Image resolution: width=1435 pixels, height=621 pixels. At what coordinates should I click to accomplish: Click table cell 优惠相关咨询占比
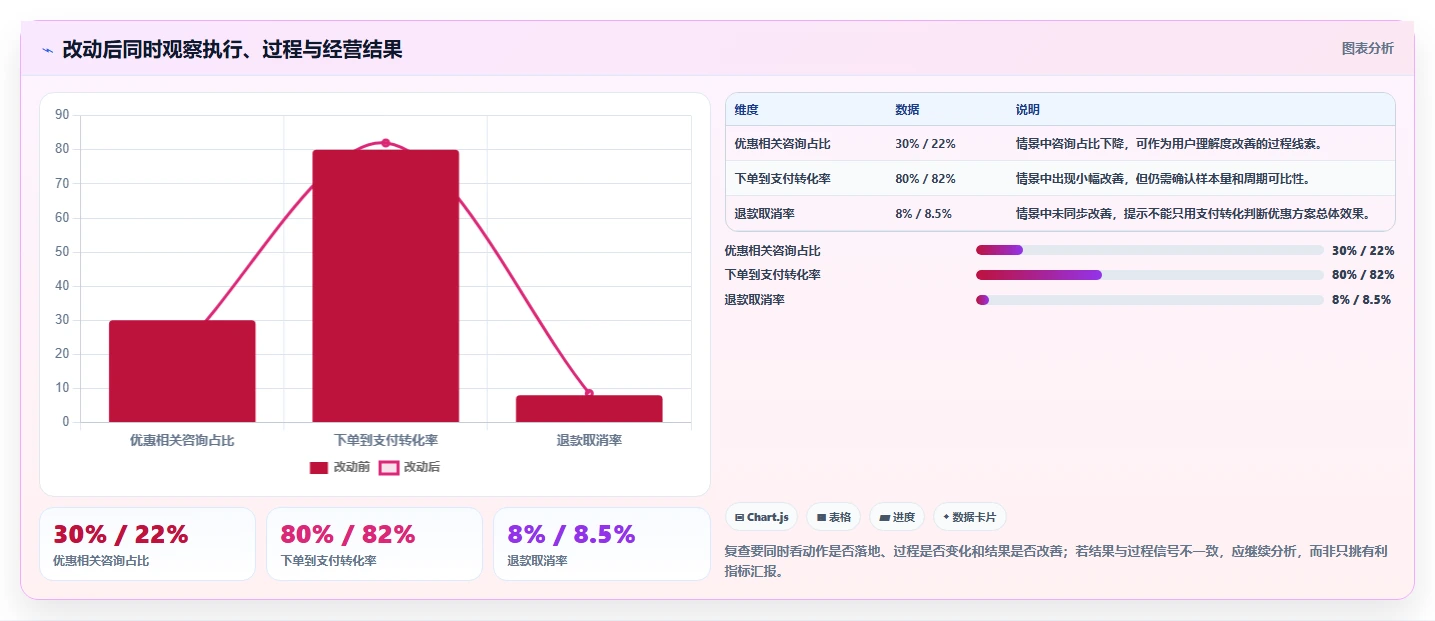pos(782,144)
